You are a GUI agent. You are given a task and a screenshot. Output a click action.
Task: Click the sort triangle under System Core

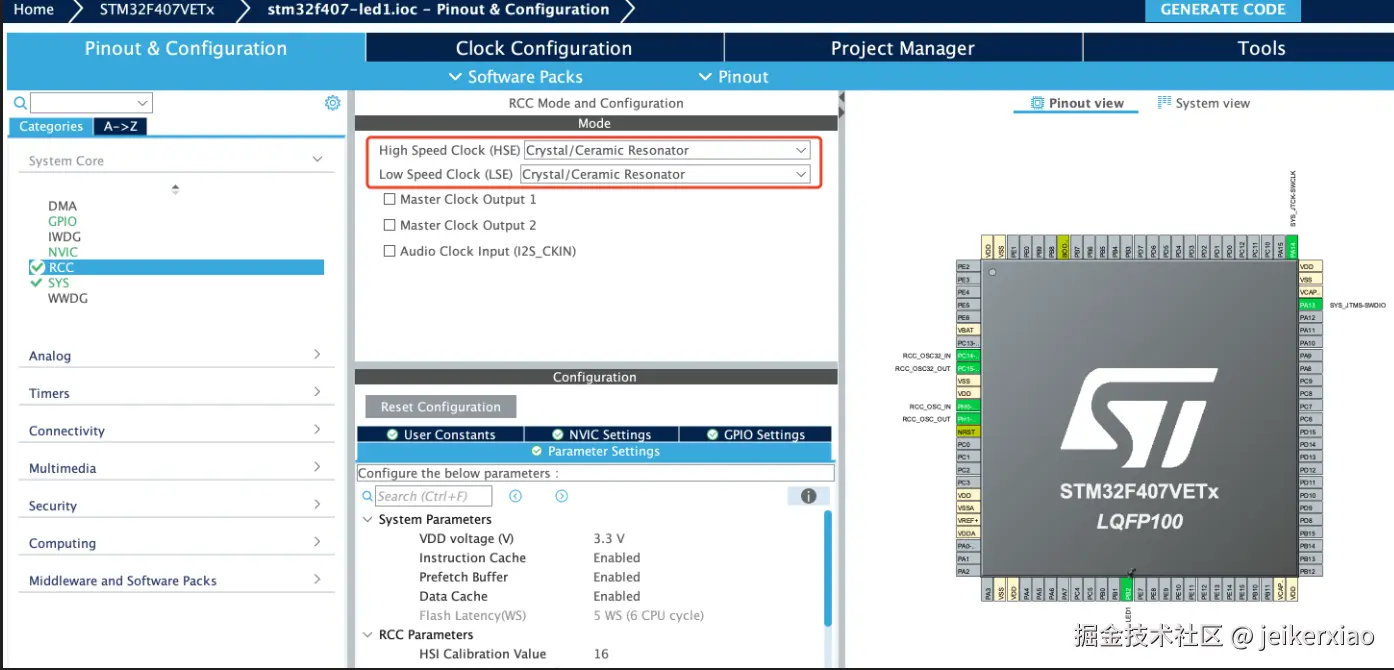pos(176,188)
